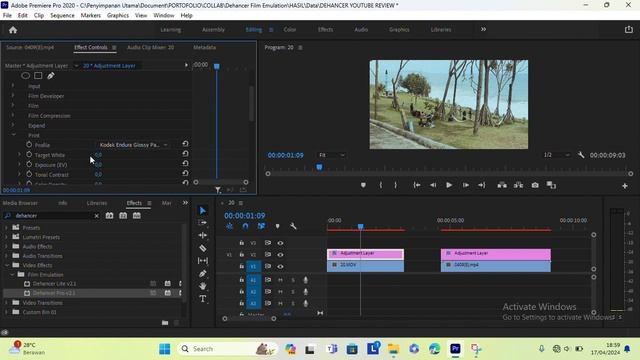Expand the Lumetri Presets folder
The image size is (640, 360).
[6, 237]
